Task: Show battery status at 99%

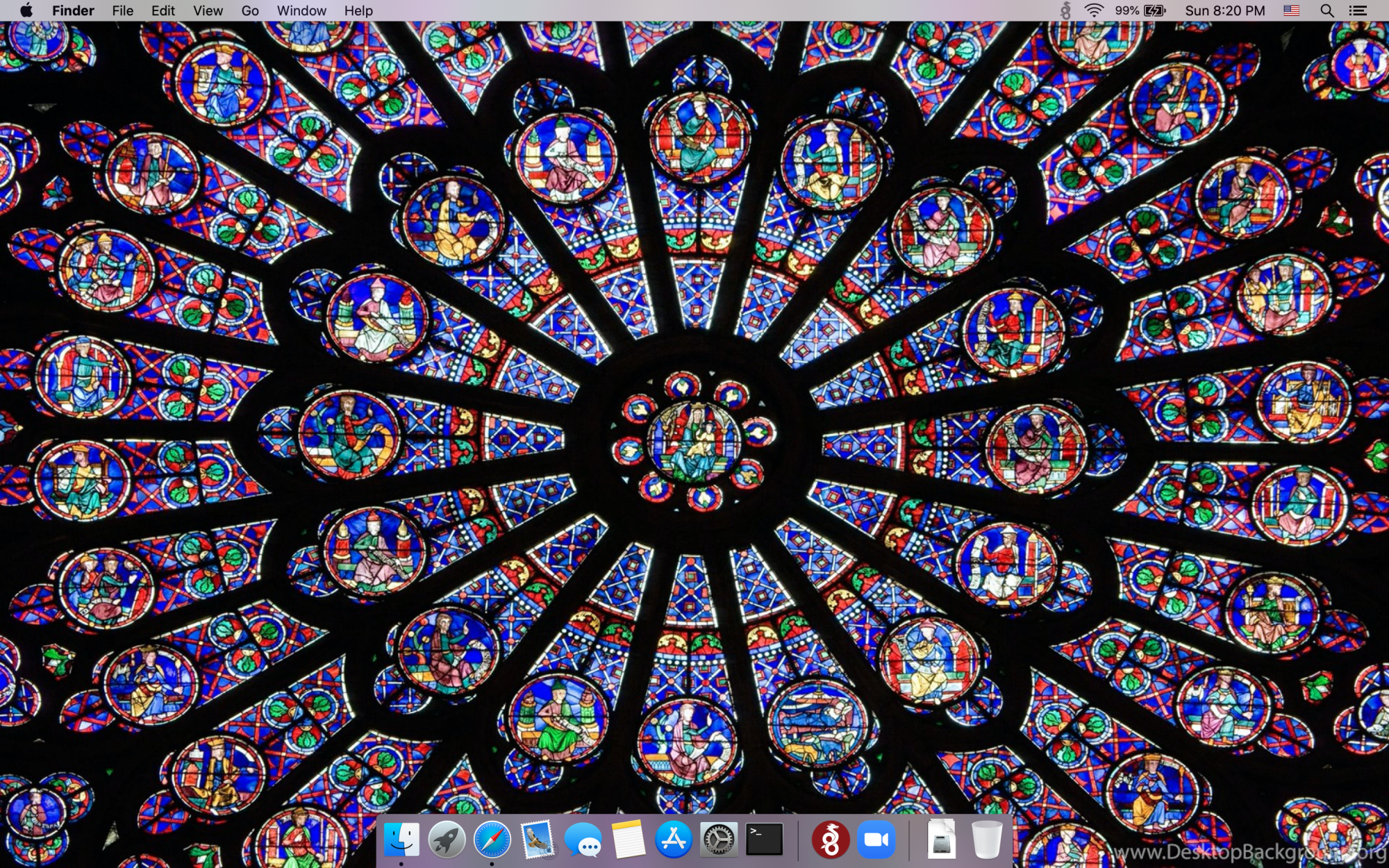Action: [1140, 10]
